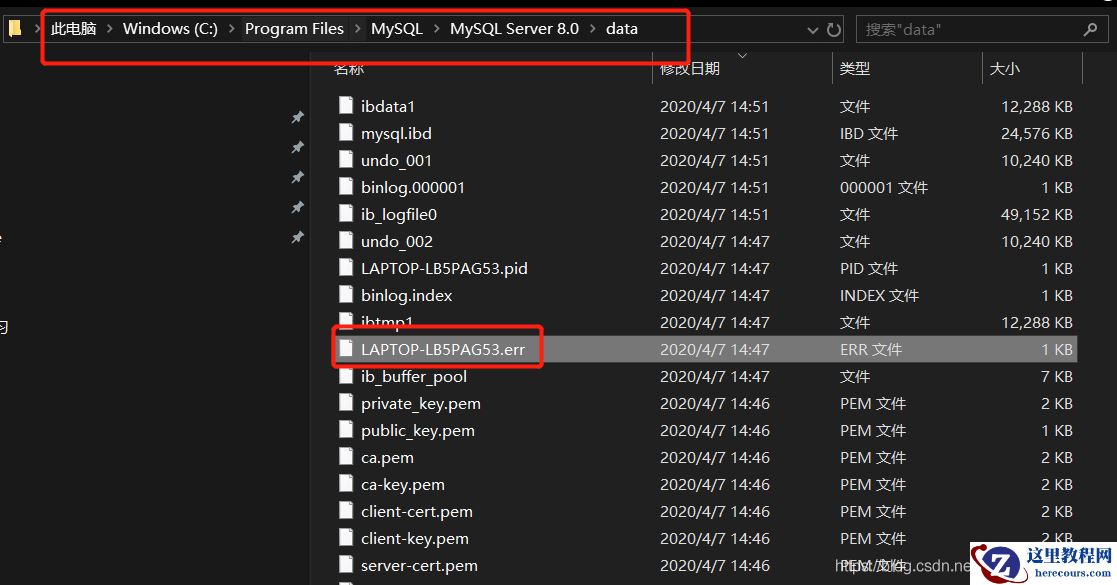This screenshot has height=585, width=1117.
Task: Select the binlog.000001 file name
Action: pyautogui.click(x=412, y=187)
